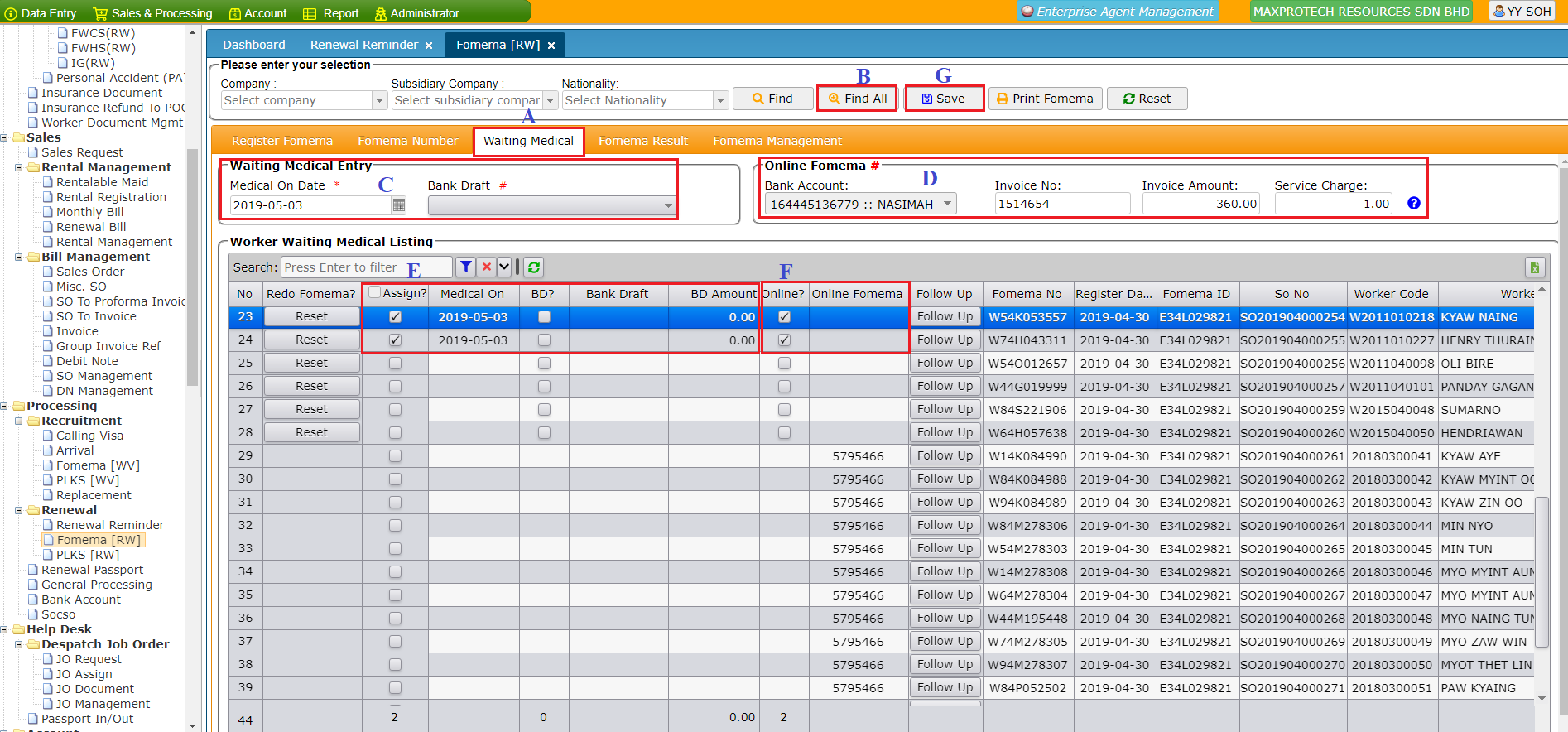This screenshot has width=1568, height=732.
Task: Open the Nationality dropdown
Action: coord(720,100)
